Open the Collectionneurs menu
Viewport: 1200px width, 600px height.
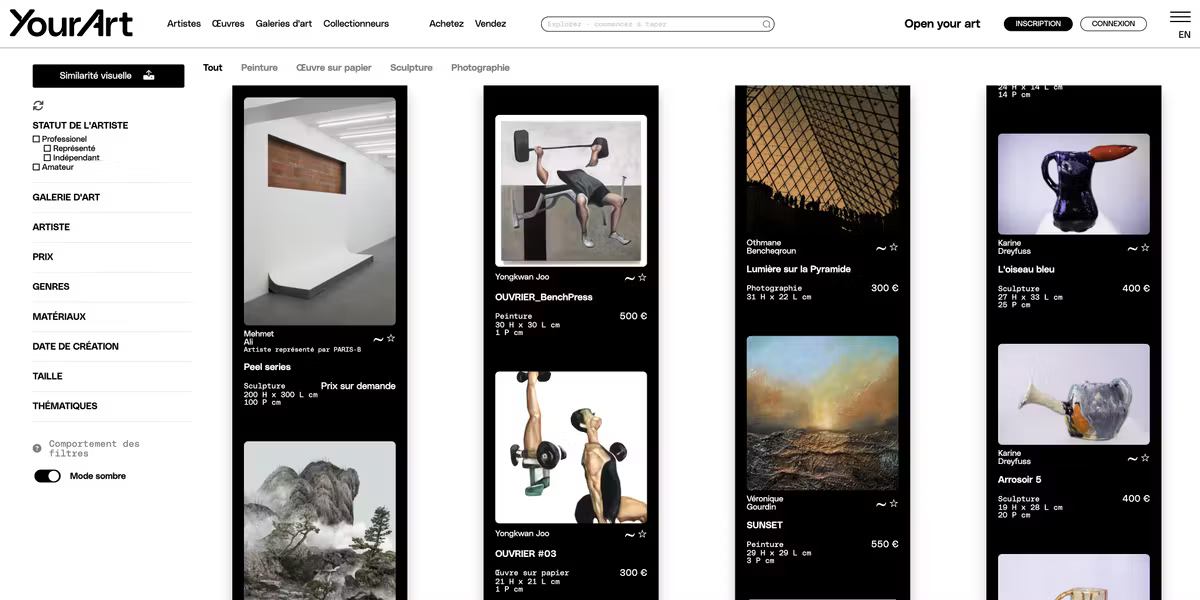tap(356, 24)
